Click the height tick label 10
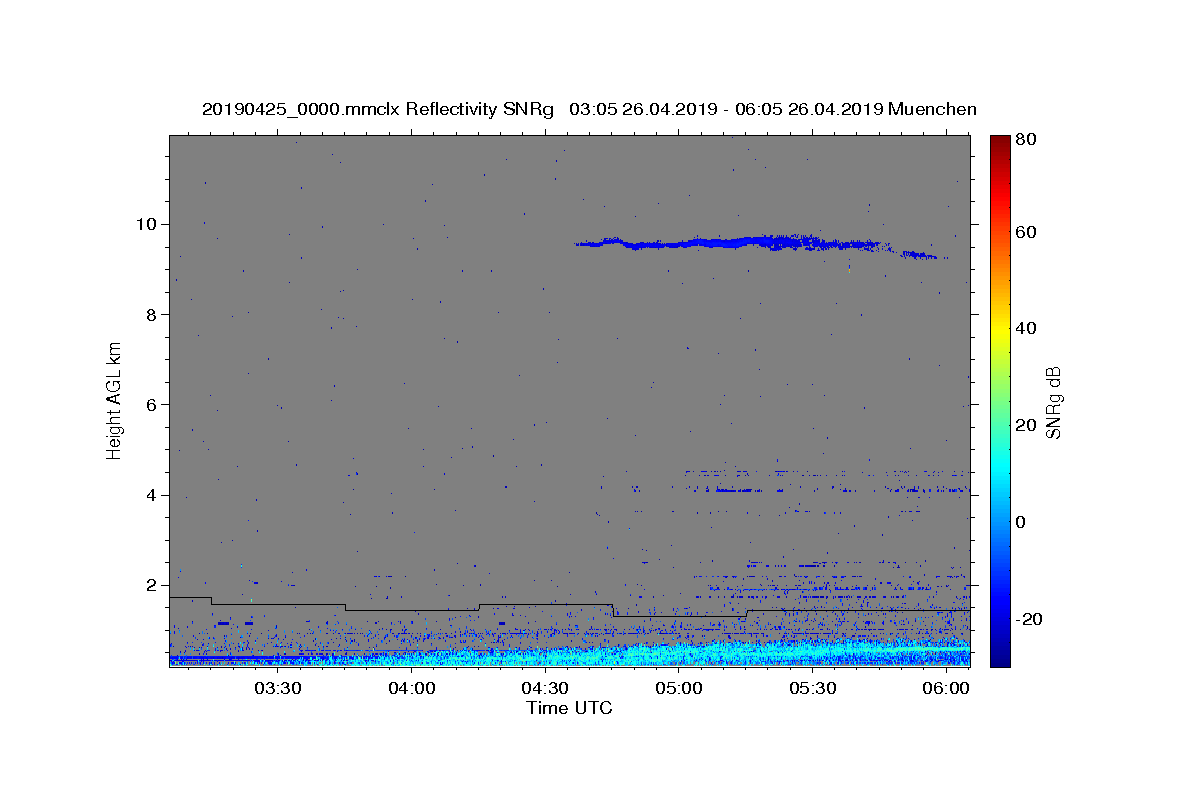 click(147, 224)
